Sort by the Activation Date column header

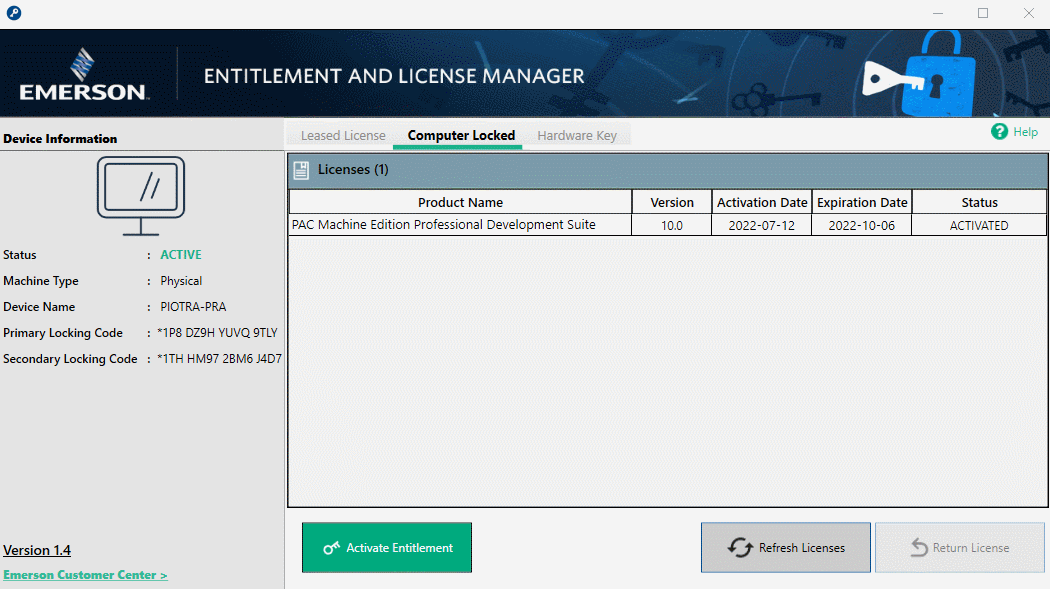click(x=762, y=202)
